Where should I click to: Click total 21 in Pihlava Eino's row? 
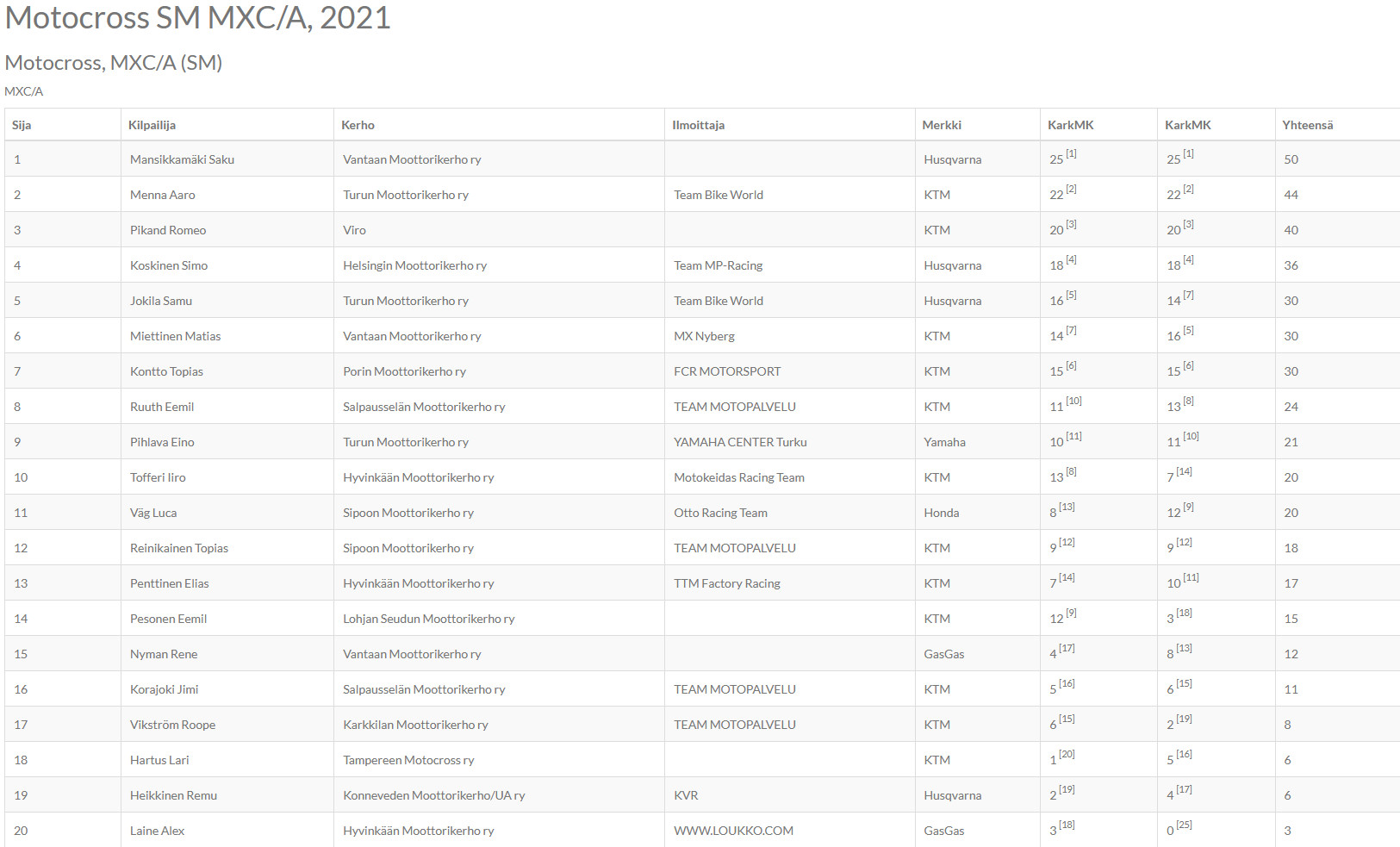[x=1291, y=442]
